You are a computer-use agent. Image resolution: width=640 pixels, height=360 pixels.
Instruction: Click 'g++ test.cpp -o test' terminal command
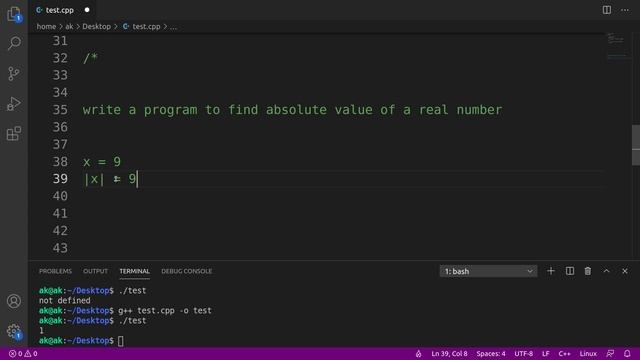[165, 311]
